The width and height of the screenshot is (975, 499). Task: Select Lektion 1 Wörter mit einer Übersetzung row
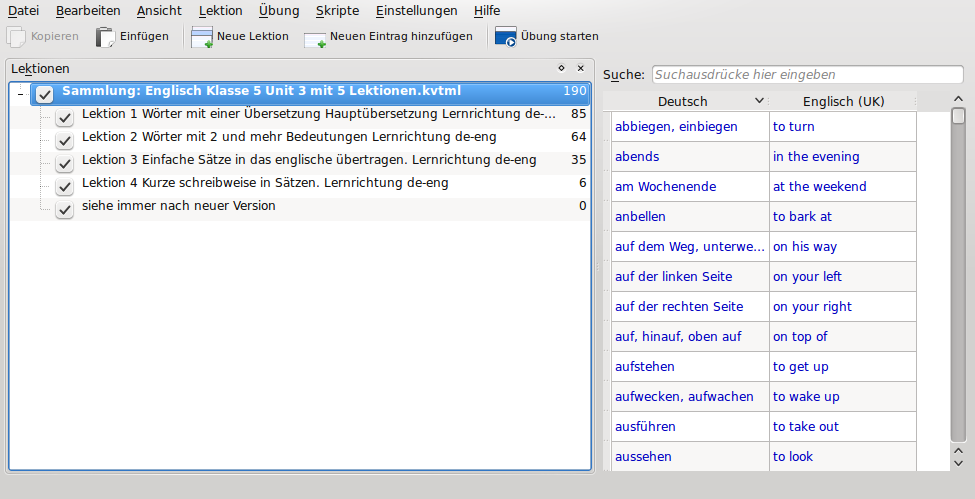click(x=300, y=118)
